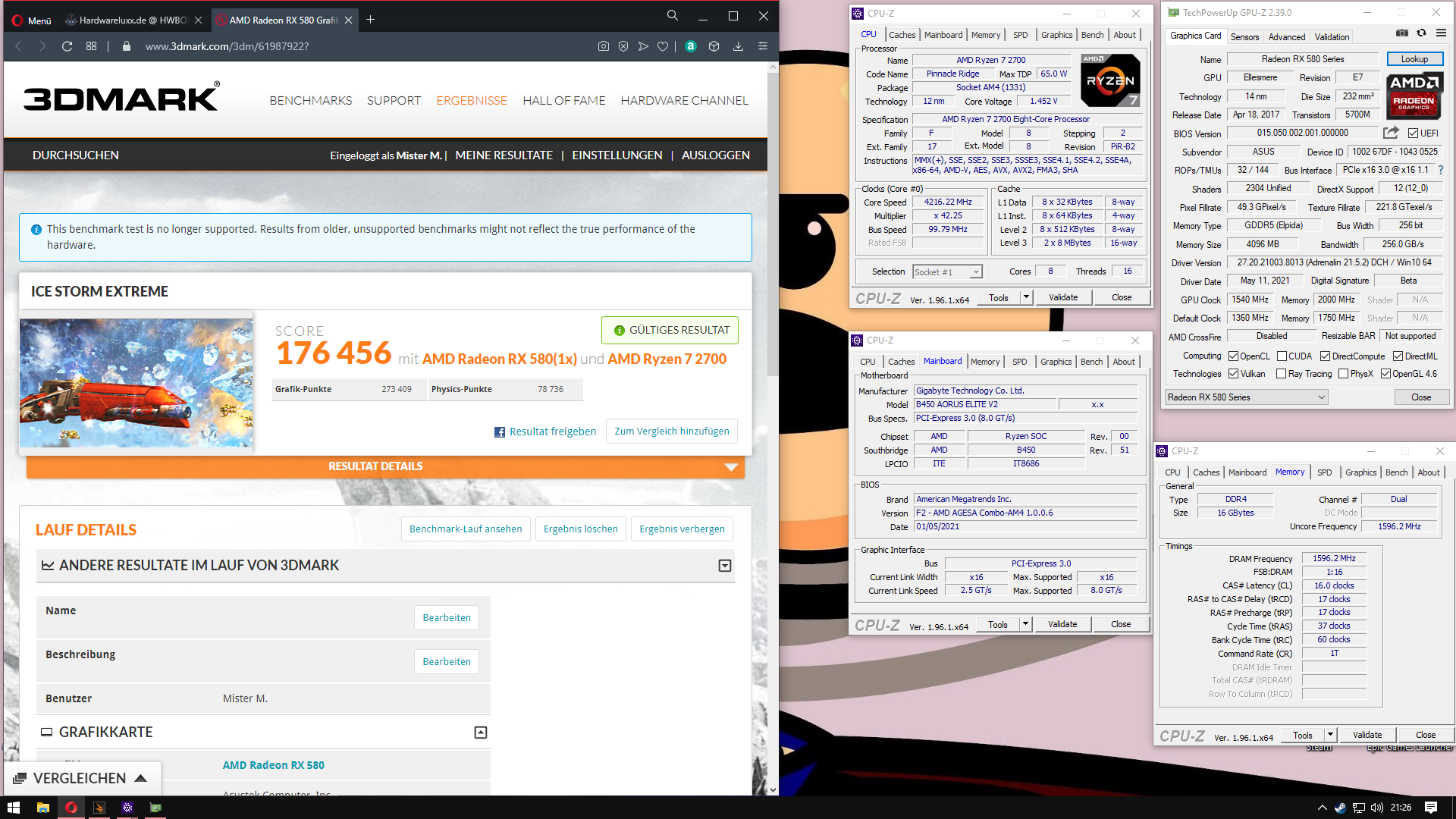Switch to Hardwareluxx.de browser tab
Viewport: 1456px width, 819px height.
pyautogui.click(x=133, y=20)
